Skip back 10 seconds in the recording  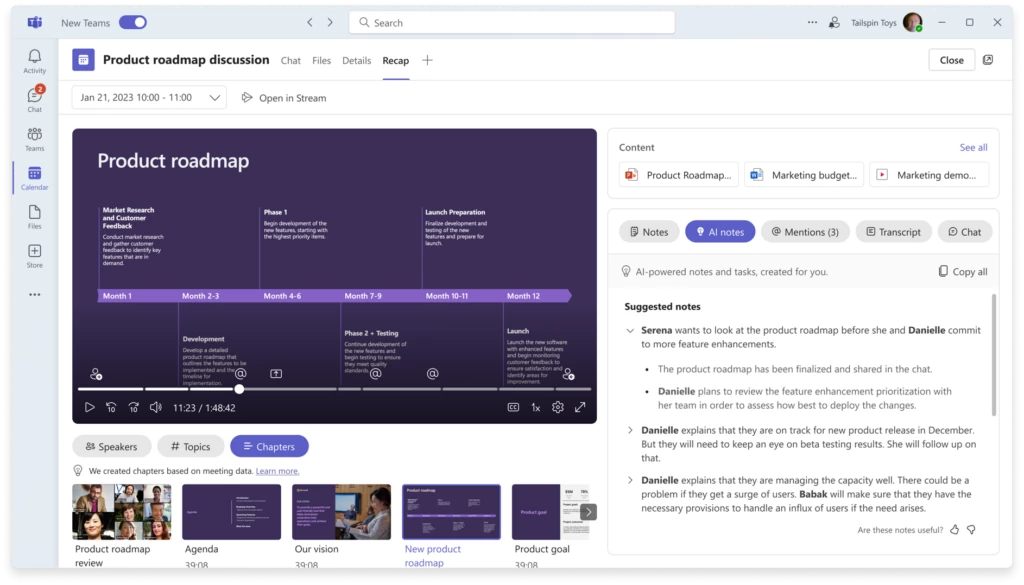tap(111, 407)
